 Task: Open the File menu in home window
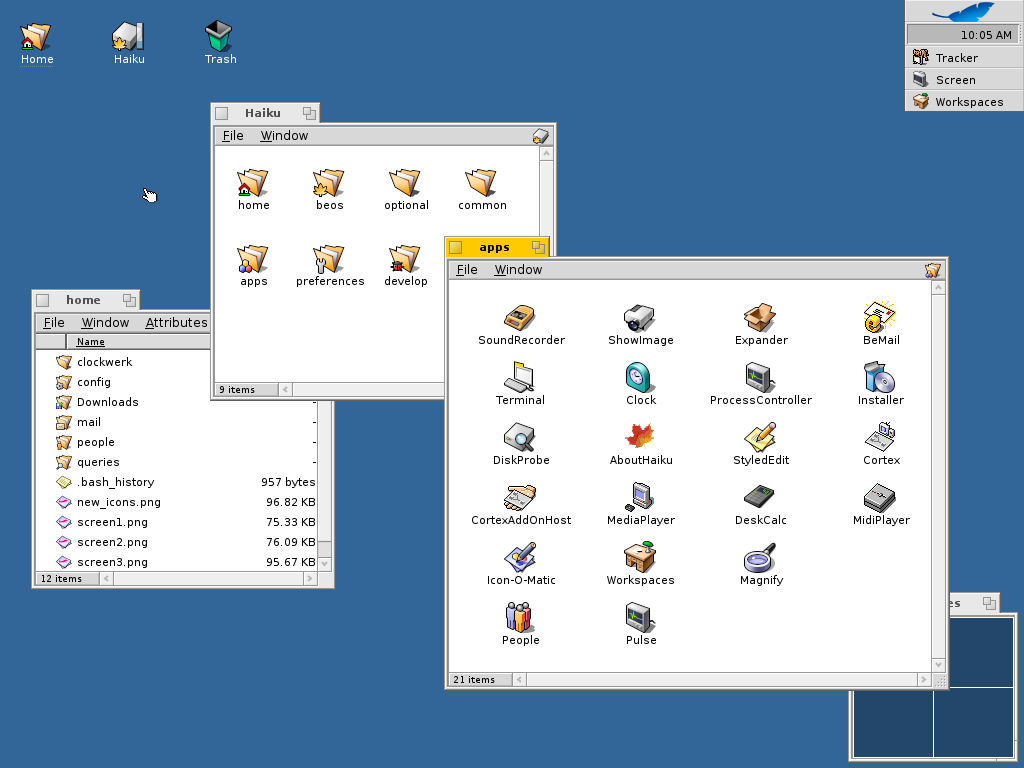point(54,323)
